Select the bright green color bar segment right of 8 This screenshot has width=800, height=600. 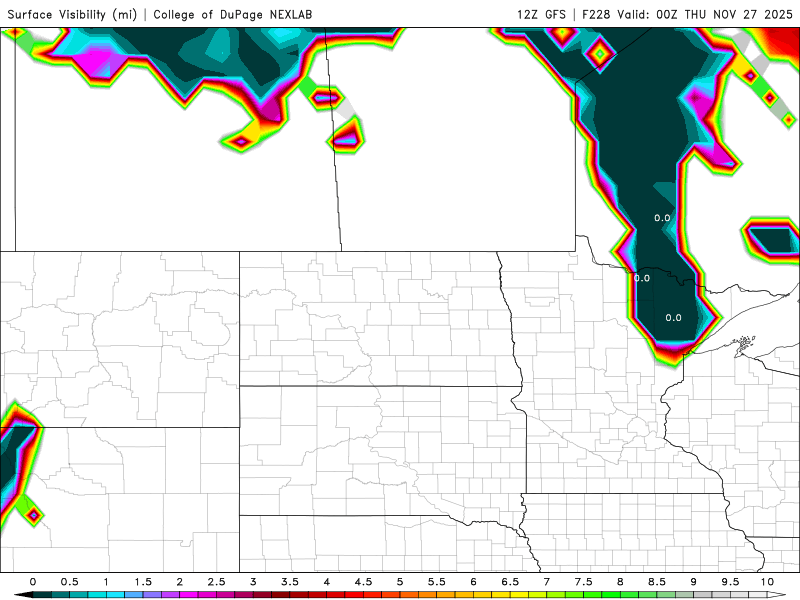coord(630,595)
